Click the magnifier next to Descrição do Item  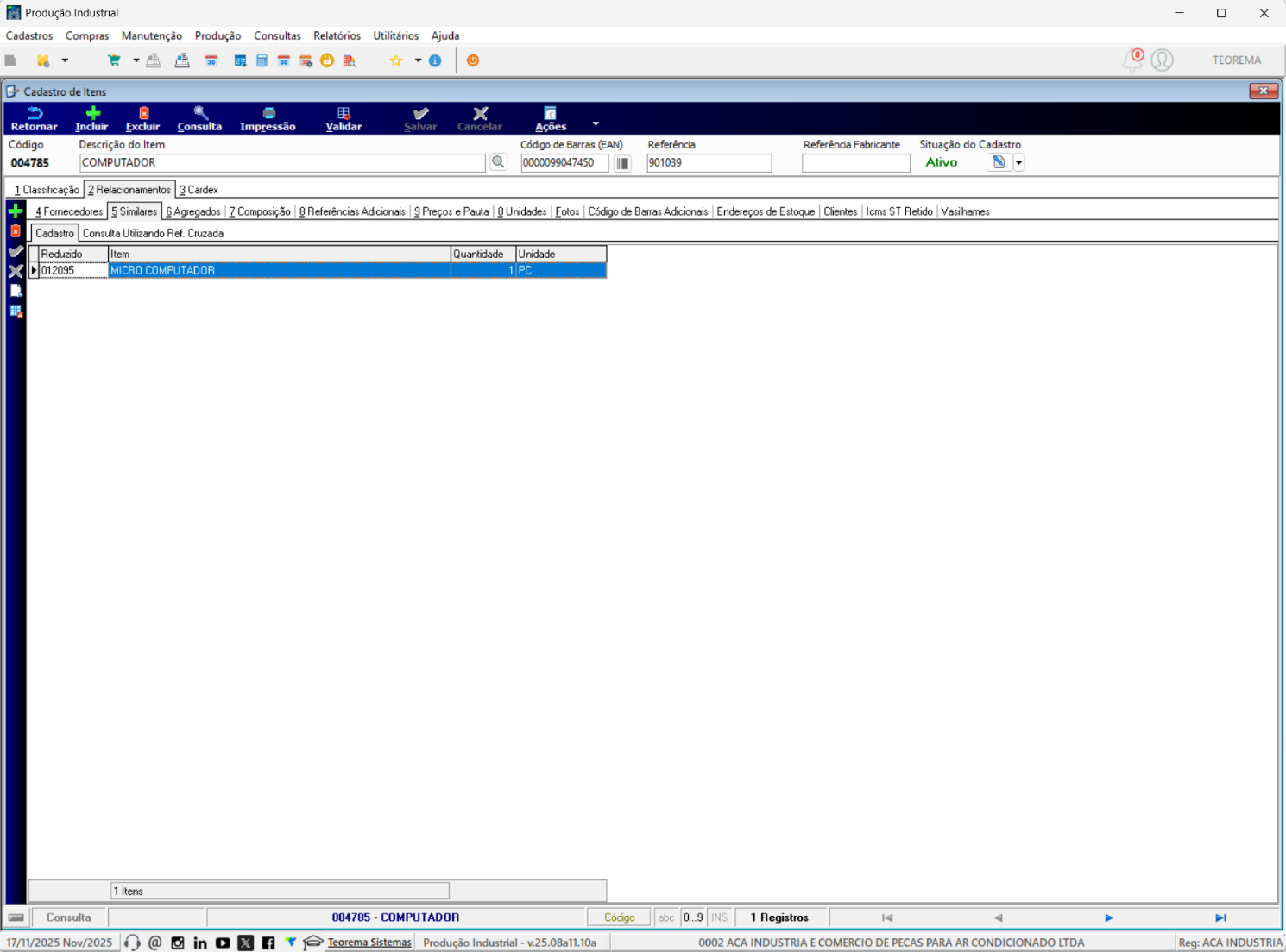pos(499,162)
